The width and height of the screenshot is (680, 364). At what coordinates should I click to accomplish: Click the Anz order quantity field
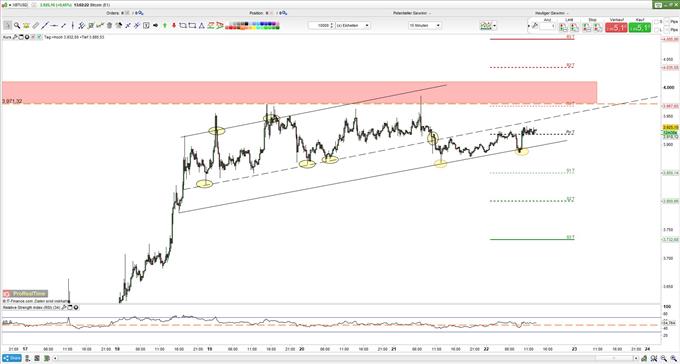click(x=548, y=26)
